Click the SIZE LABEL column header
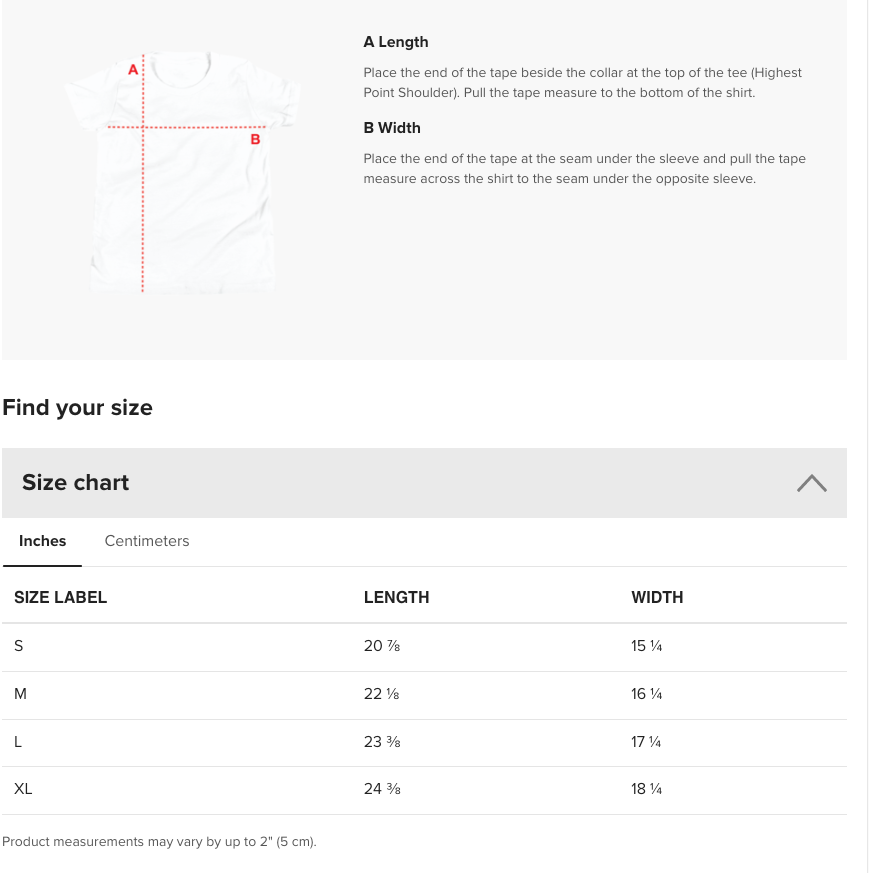 tap(61, 597)
